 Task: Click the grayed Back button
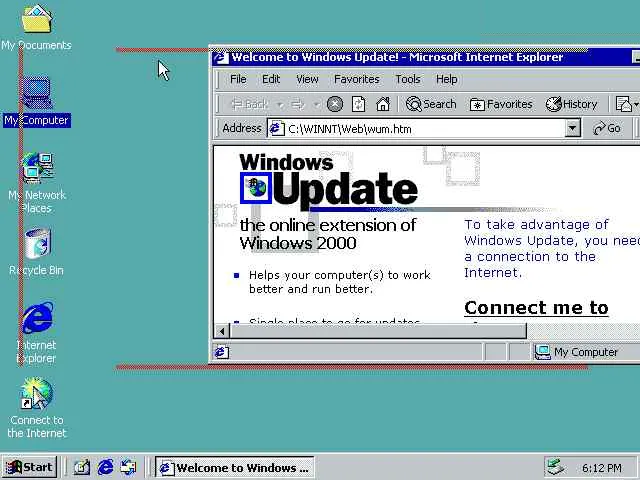click(249, 104)
